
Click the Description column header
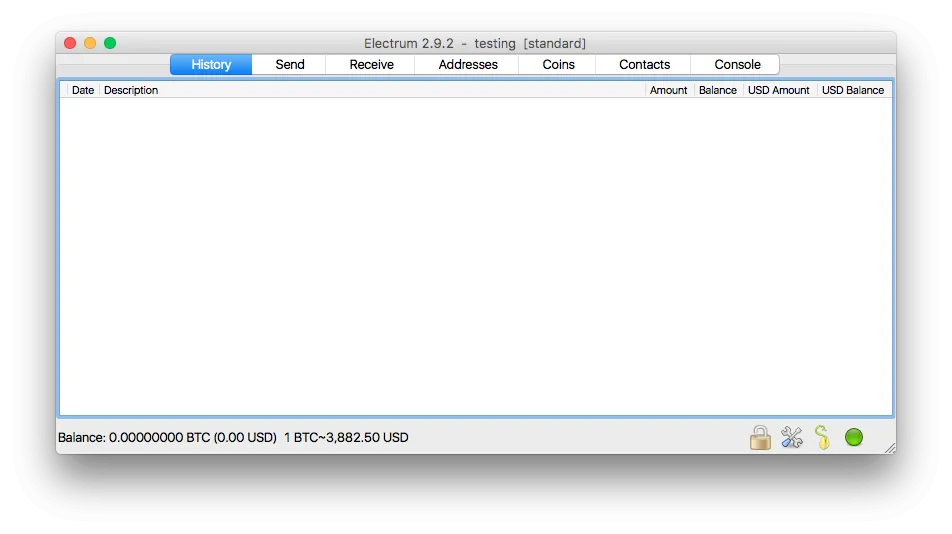pos(372,90)
